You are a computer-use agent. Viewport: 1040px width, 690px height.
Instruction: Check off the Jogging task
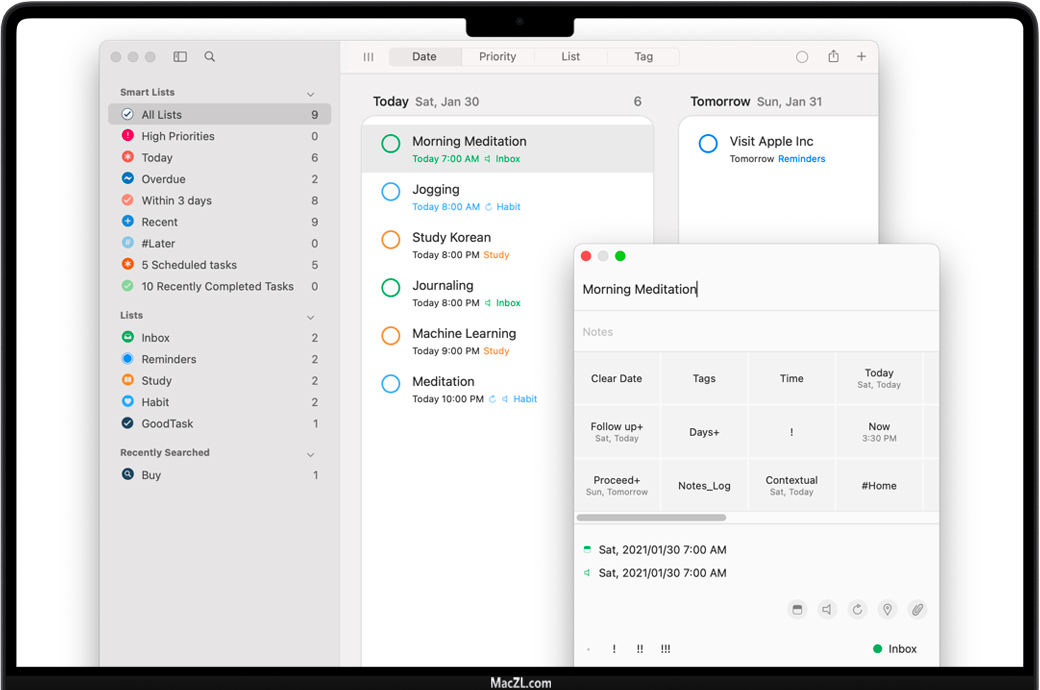point(391,192)
